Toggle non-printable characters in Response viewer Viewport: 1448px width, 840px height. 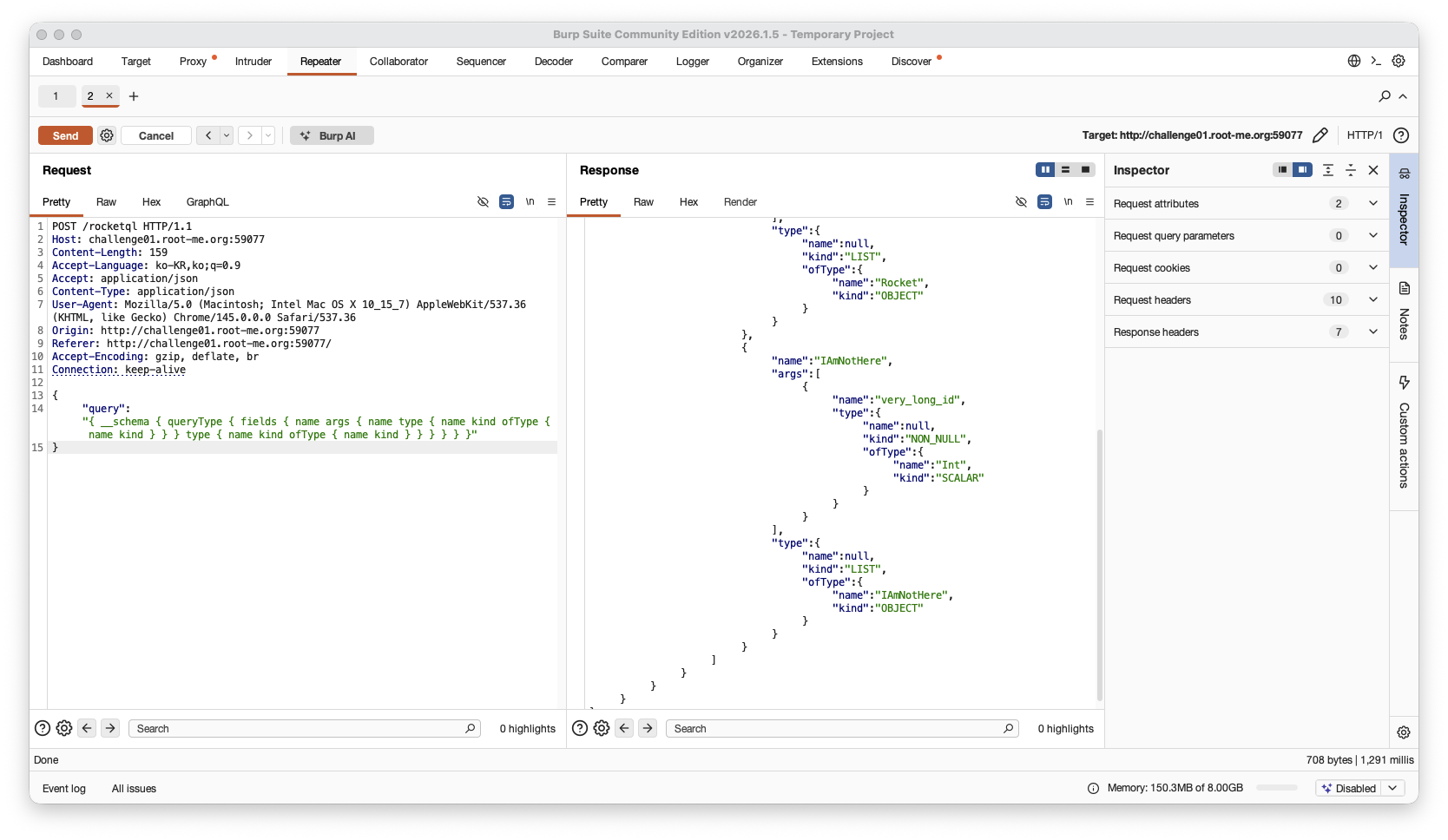click(x=1022, y=202)
